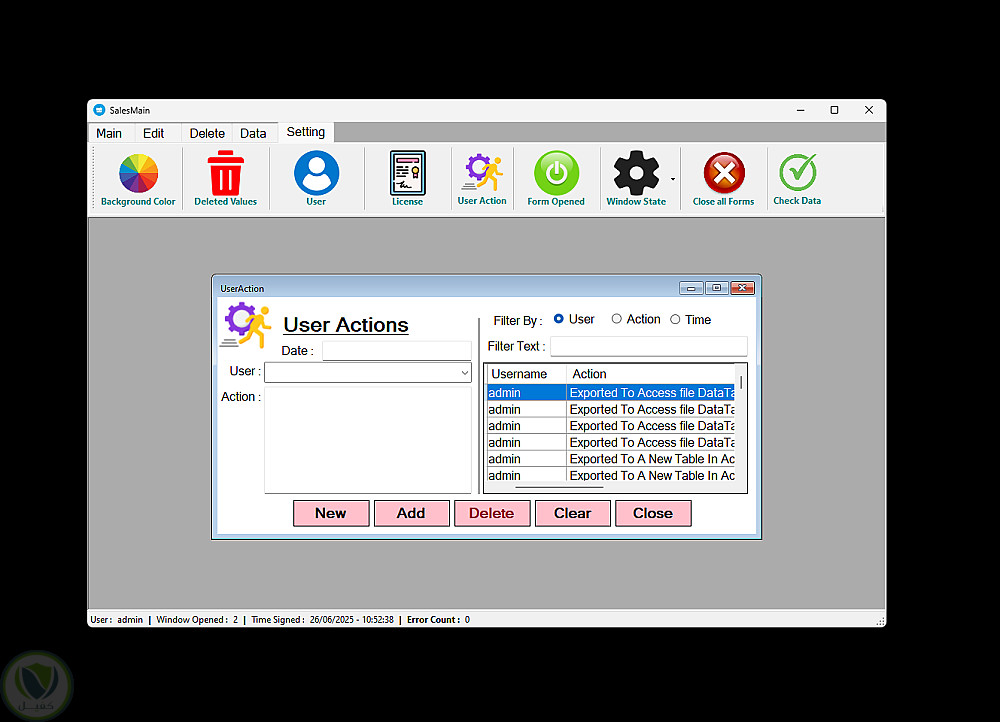Click the Filter Text input field
Screen dimensions: 1000x722
coord(649,346)
